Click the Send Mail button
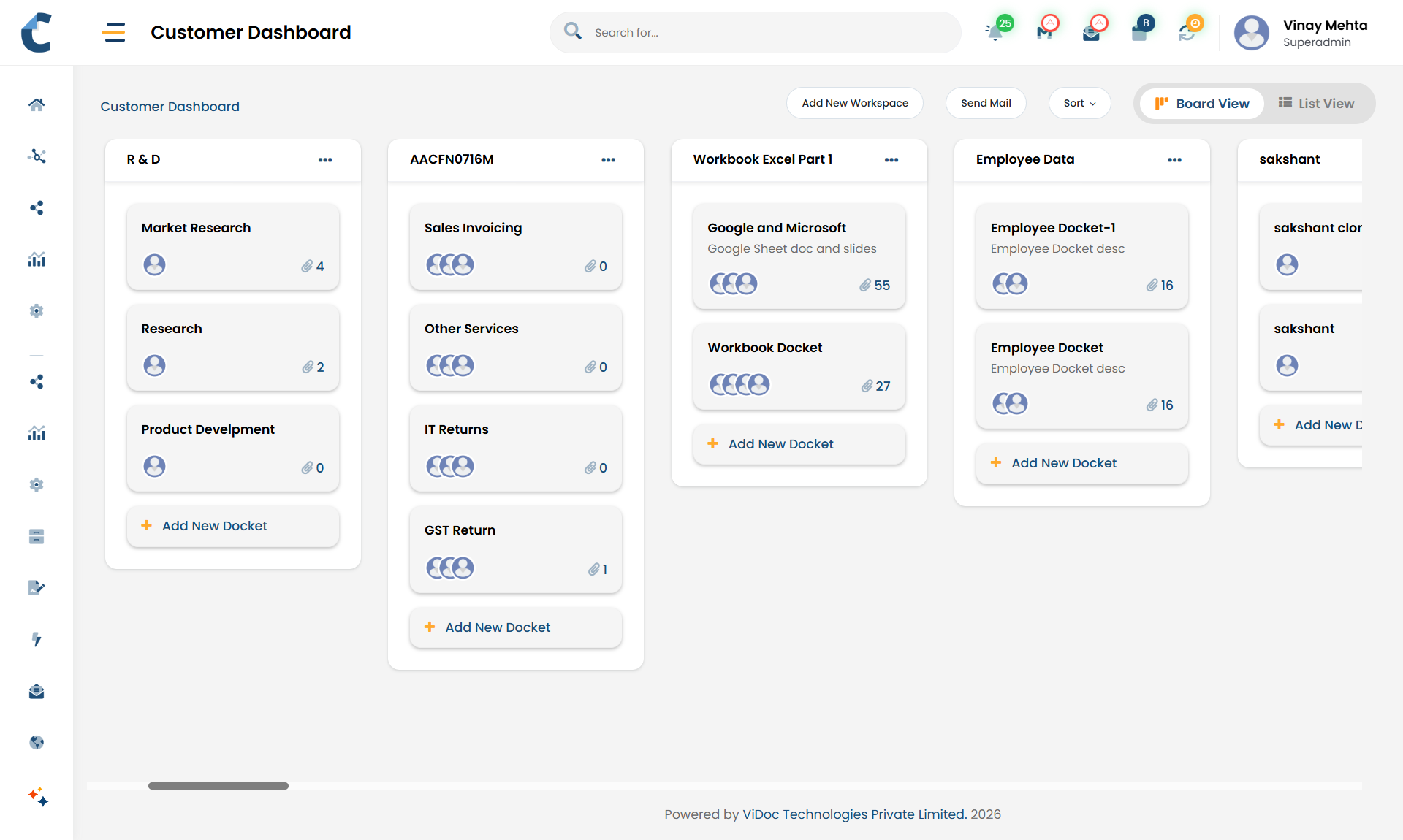The image size is (1403, 840). point(985,103)
